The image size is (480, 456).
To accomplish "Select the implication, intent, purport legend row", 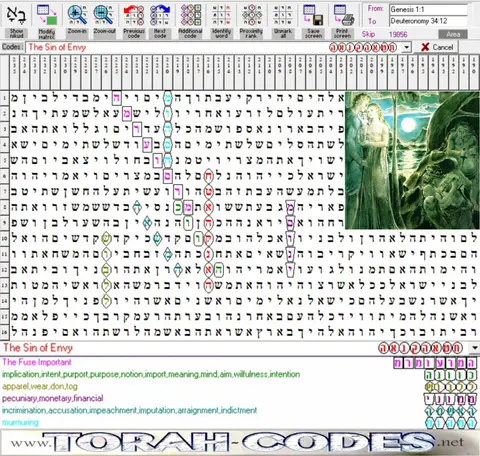I will click(151, 374).
